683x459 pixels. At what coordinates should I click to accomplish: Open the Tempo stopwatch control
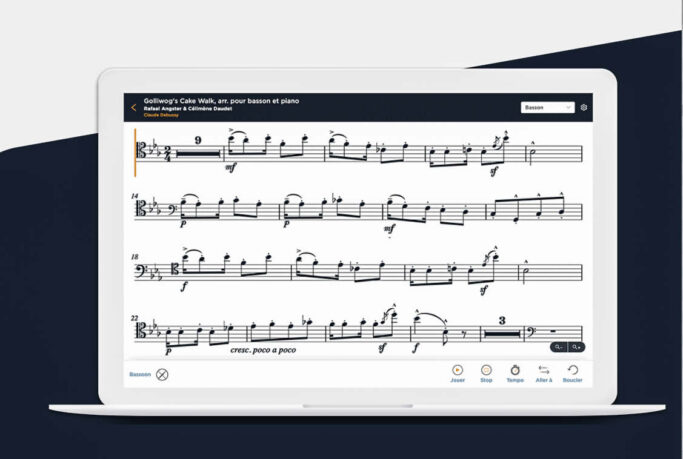[x=515, y=373]
